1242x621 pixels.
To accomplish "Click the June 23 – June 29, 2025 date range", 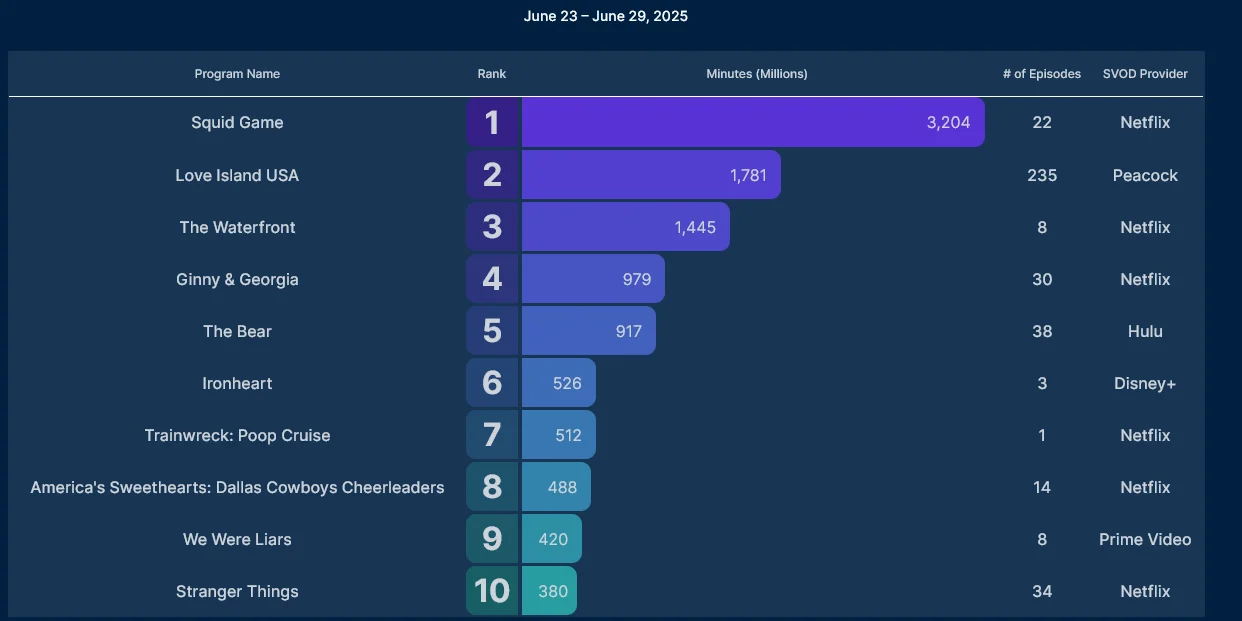I will click(x=606, y=16).
